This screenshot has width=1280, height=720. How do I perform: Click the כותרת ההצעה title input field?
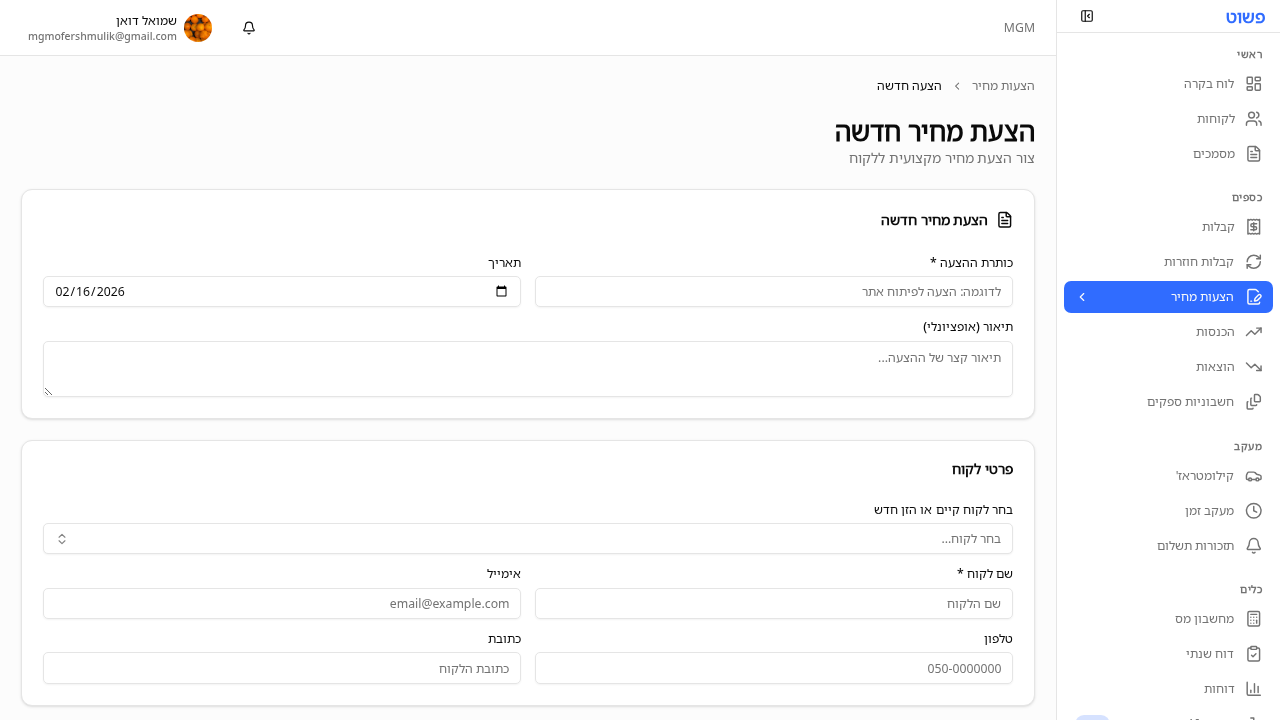(773, 291)
